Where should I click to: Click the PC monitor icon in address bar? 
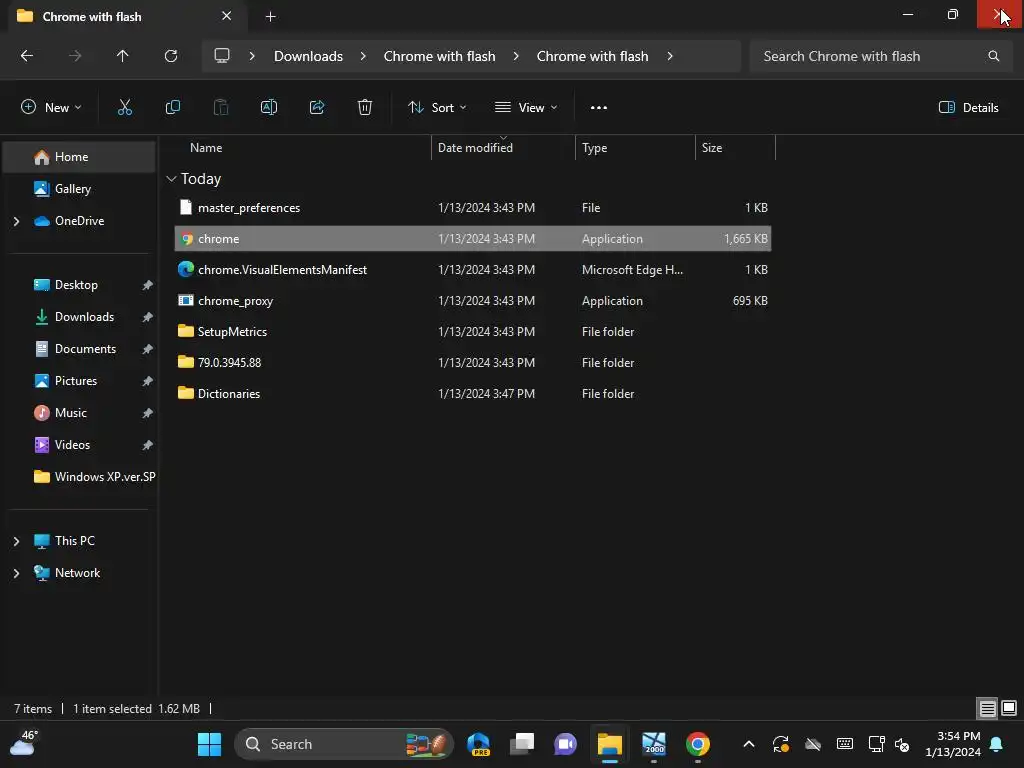pyautogui.click(x=222, y=56)
